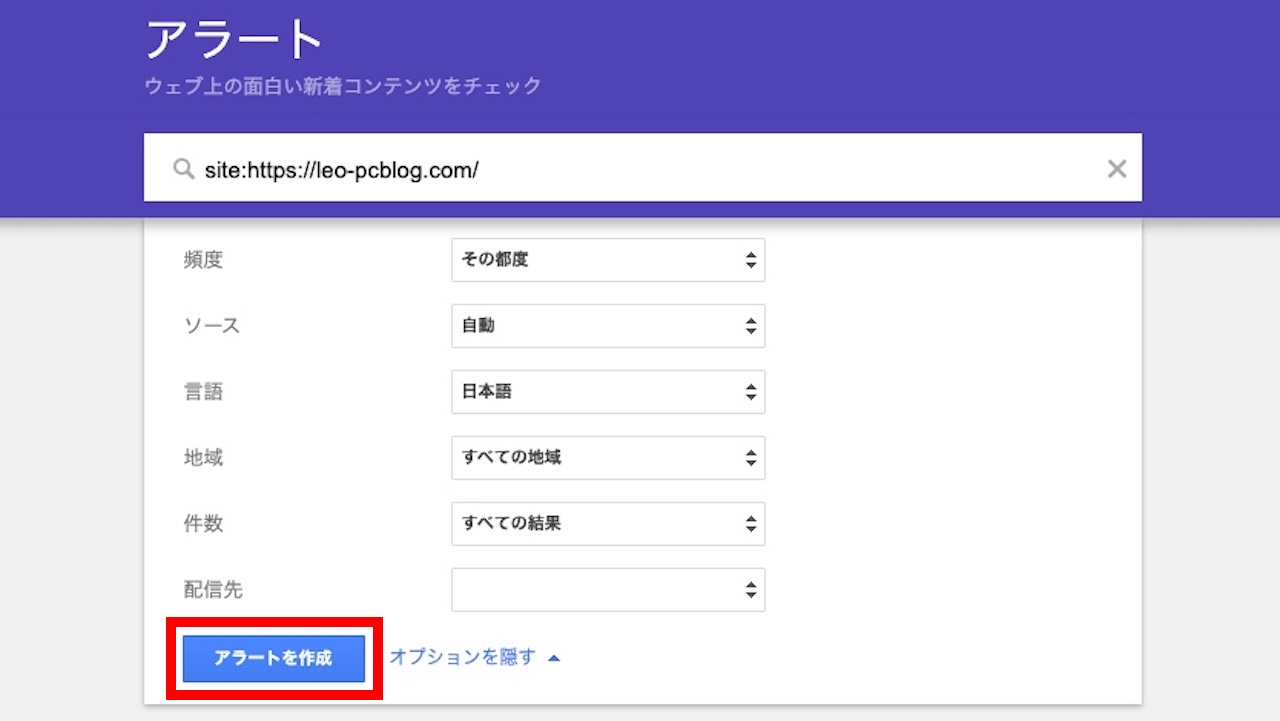The image size is (1280, 721).
Task: Click the subtitle ウェブ上の面白い新着コンテンツをチェック
Action: pos(343,86)
